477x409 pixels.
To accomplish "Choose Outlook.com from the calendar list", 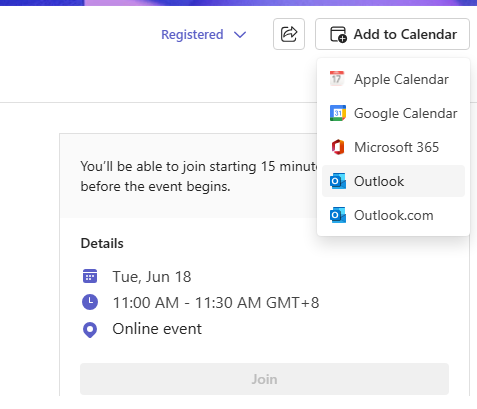I will 393,215.
